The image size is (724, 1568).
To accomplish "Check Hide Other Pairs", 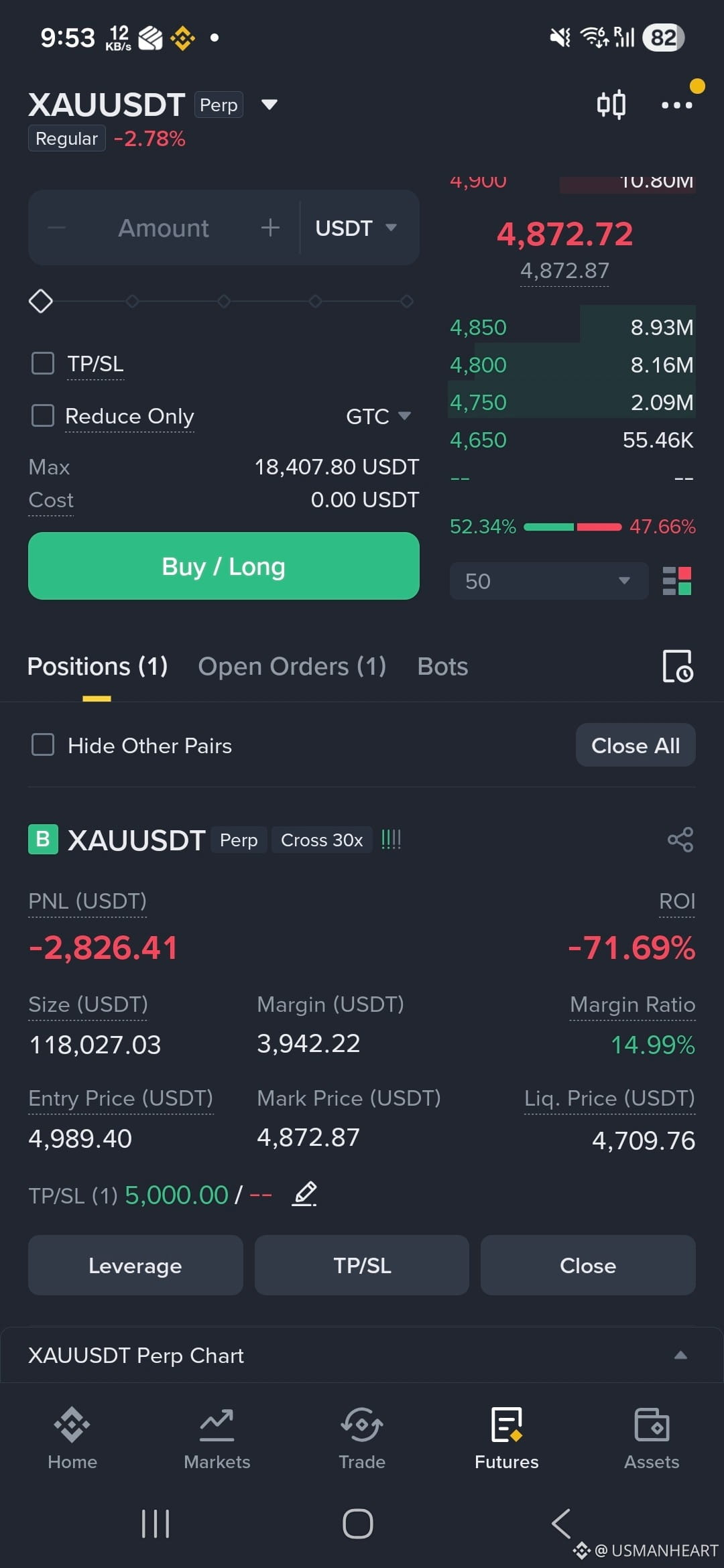I will pyautogui.click(x=43, y=744).
